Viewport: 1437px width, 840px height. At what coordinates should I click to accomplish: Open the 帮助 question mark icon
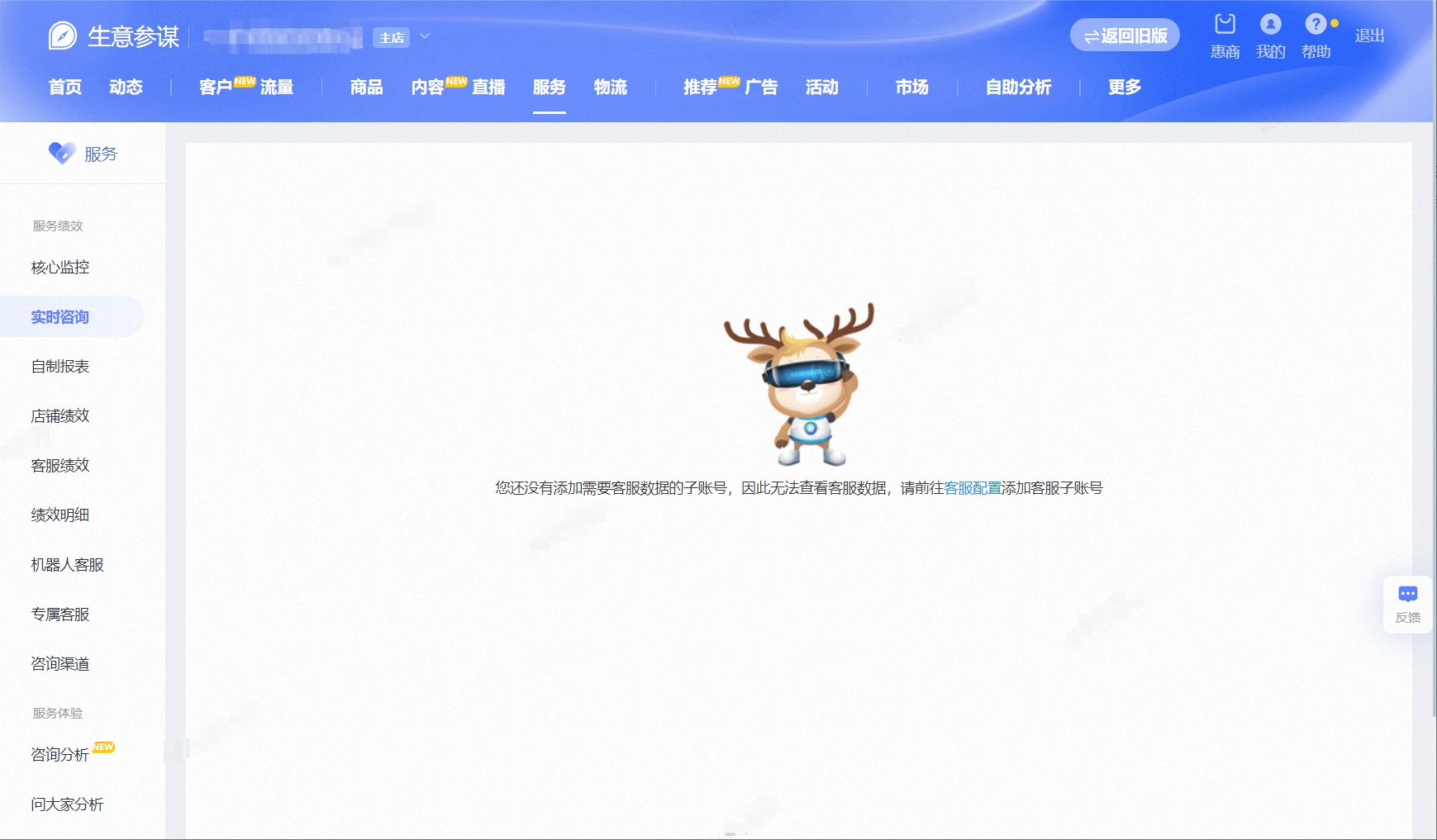click(1316, 24)
